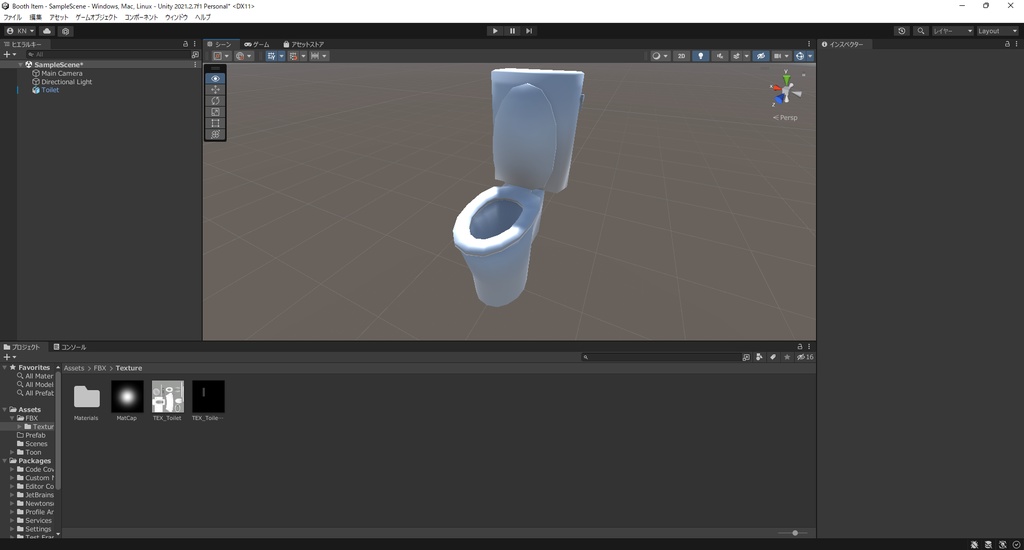Toggle hidden packages visibility showing 16

pos(805,357)
